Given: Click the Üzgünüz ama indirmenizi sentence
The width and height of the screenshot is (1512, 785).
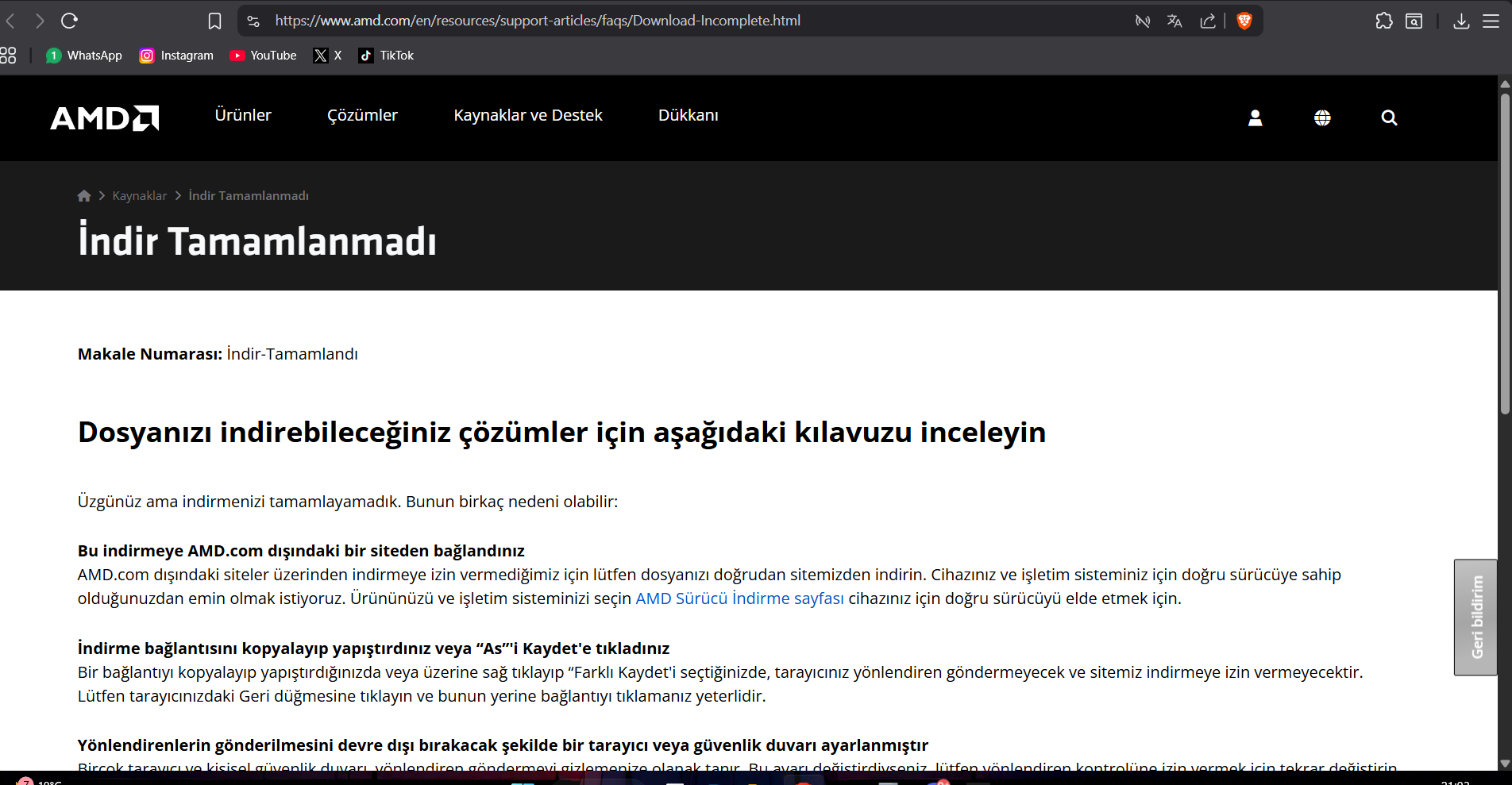Looking at the screenshot, I should 348,502.
